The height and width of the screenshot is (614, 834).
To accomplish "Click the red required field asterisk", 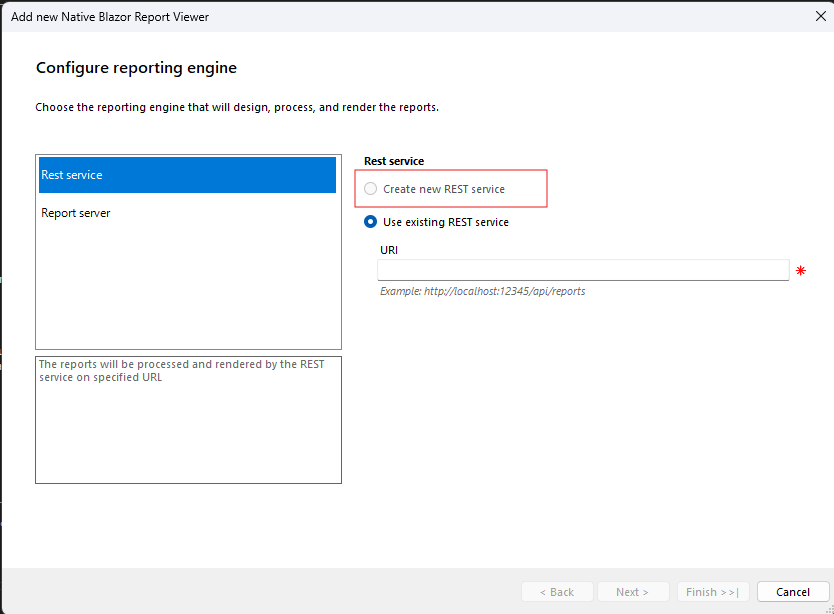I will pyautogui.click(x=800, y=269).
